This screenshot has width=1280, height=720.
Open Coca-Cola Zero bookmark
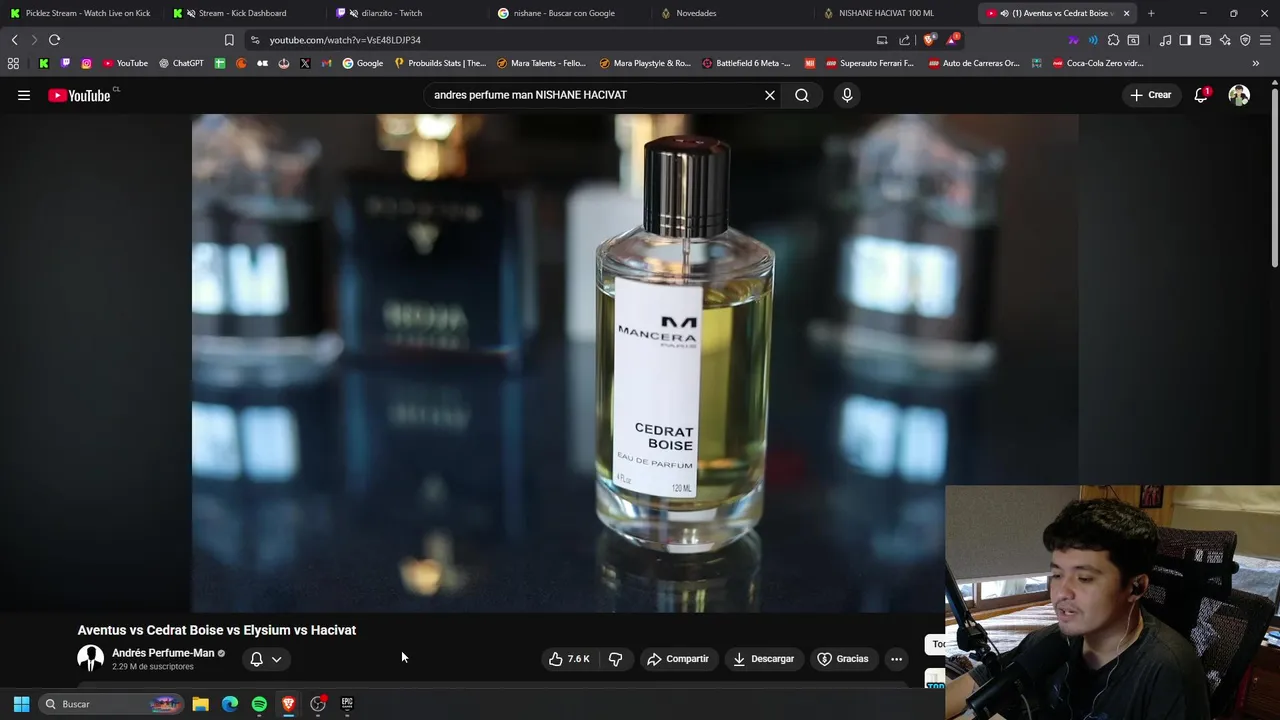(x=1097, y=63)
